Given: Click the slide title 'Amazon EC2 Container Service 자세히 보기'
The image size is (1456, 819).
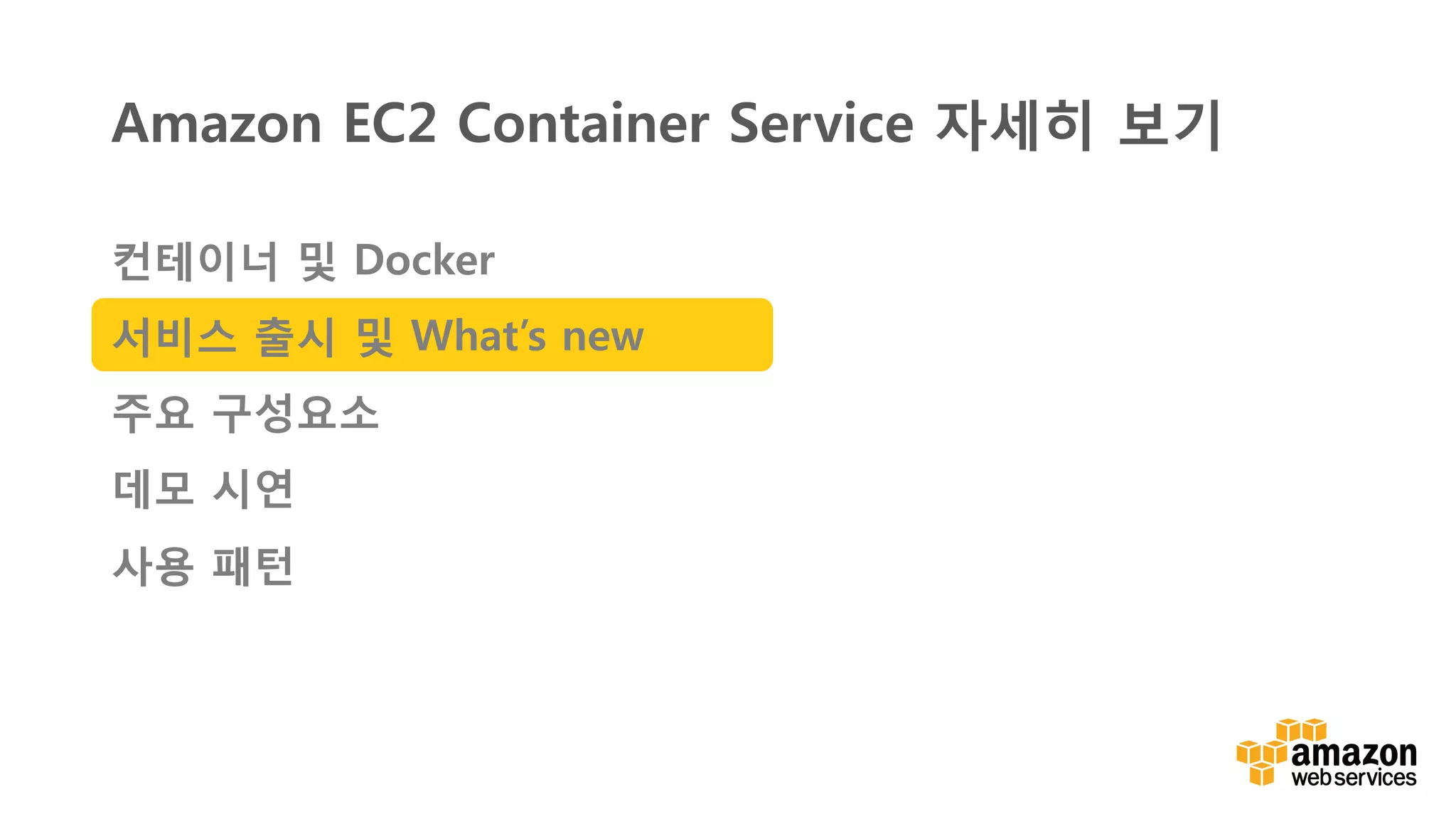Looking at the screenshot, I should point(666,124).
